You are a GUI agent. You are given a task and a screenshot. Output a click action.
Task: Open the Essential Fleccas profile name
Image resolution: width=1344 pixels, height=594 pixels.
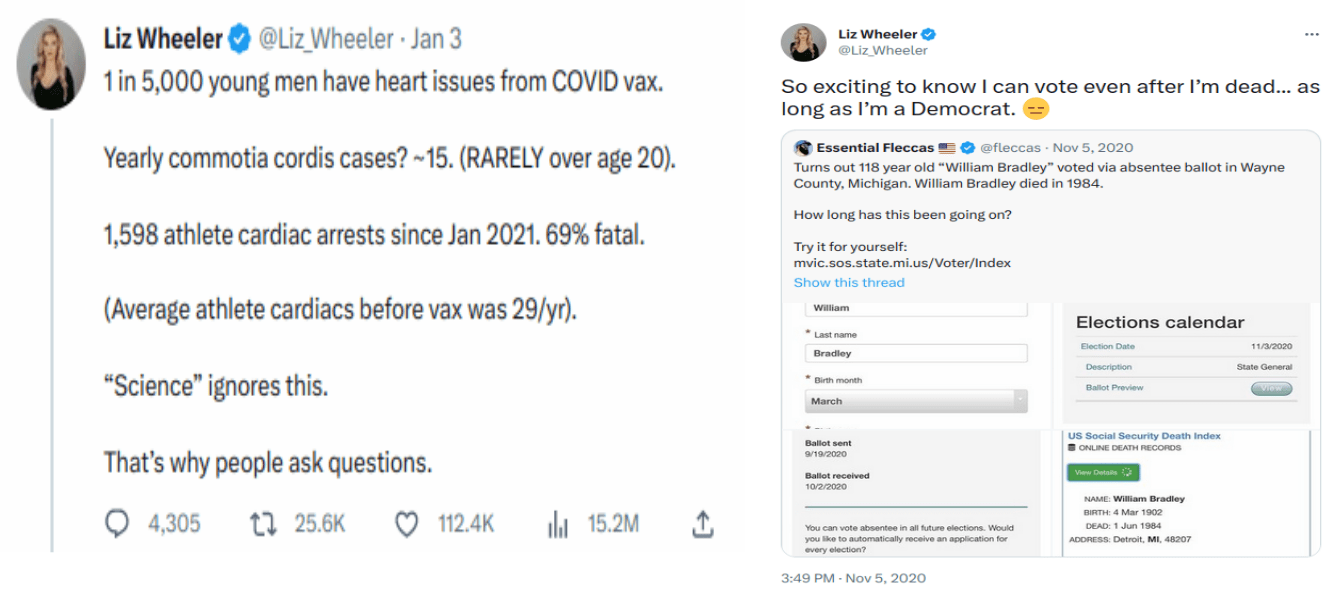pos(876,148)
